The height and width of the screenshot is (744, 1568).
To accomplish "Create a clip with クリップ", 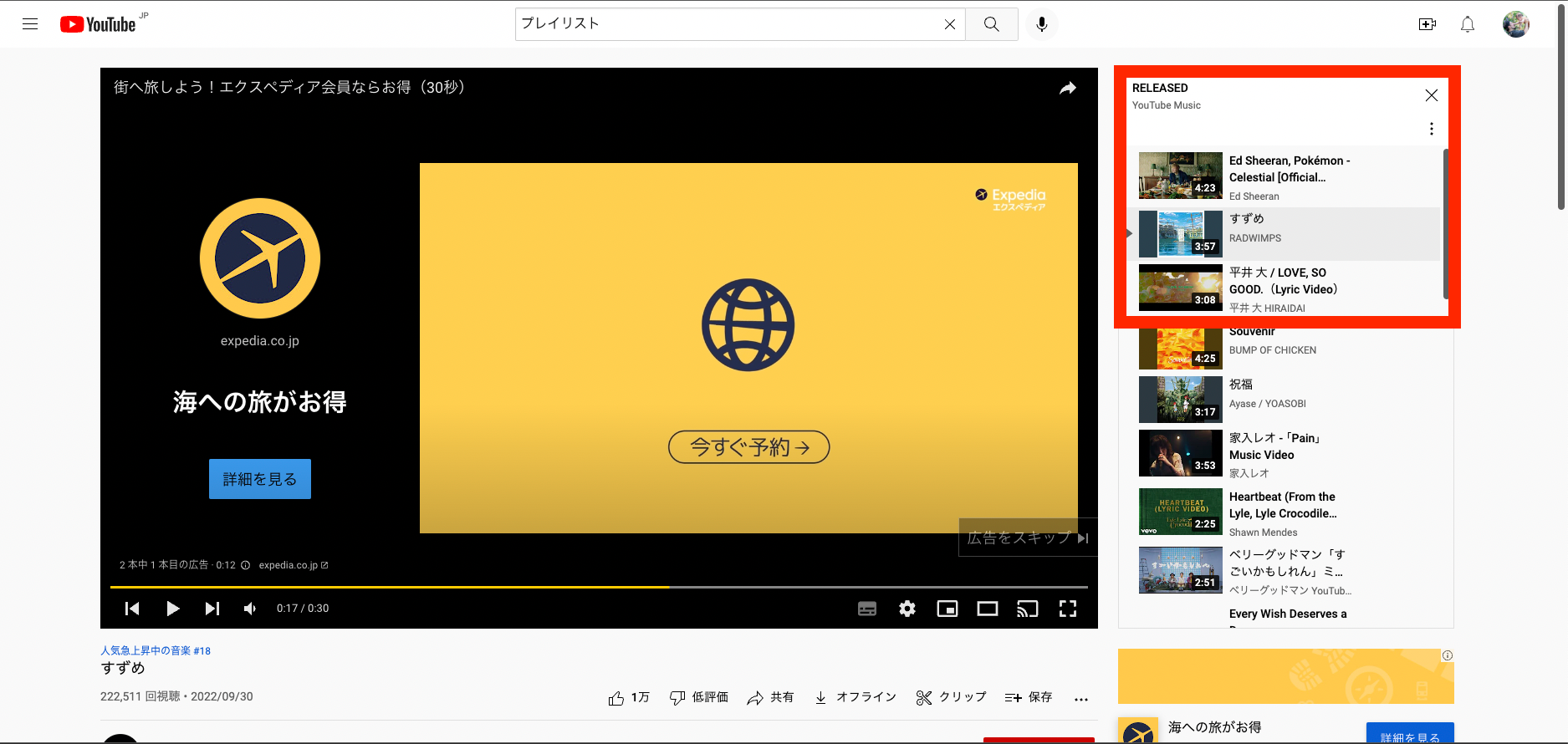I will [951, 697].
